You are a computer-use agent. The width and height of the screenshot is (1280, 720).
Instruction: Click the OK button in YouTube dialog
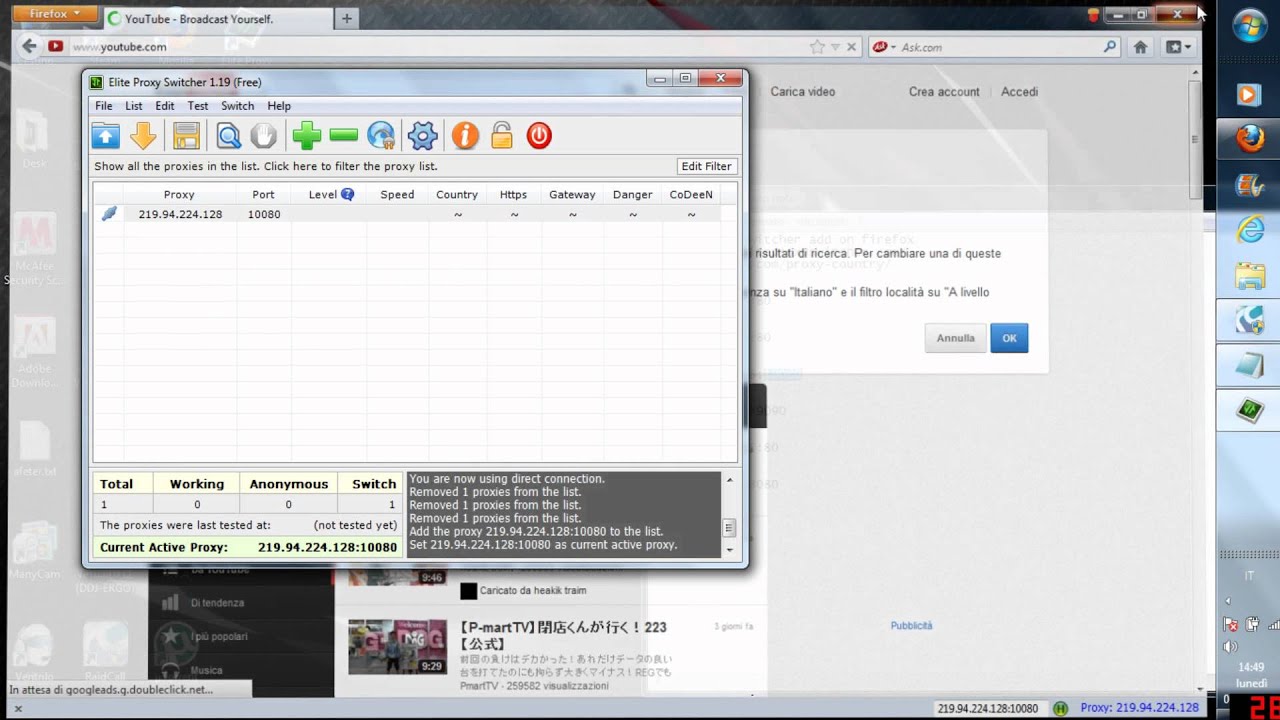(x=1009, y=338)
